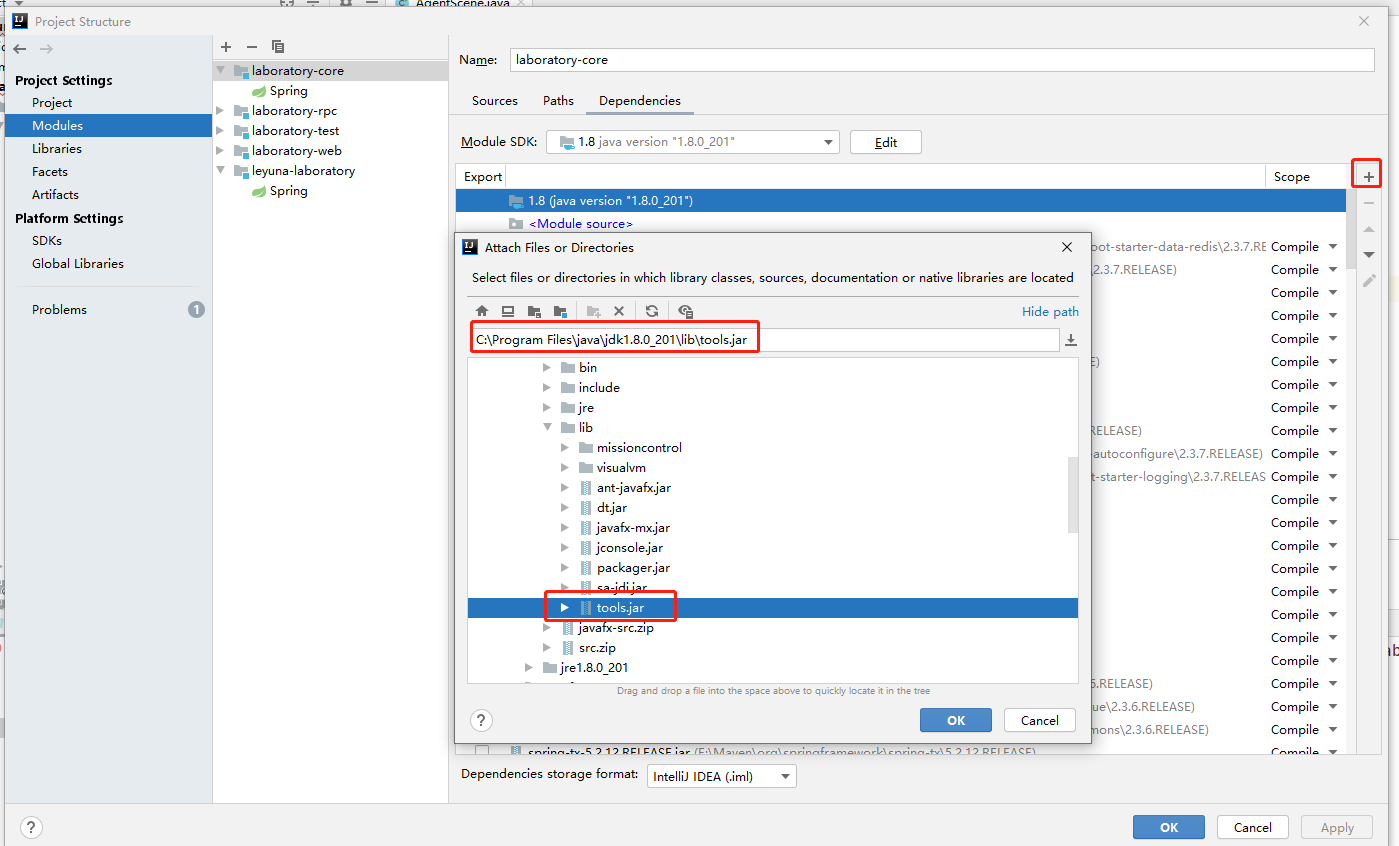Switch to Sources tab
This screenshot has width=1399, height=846.
[x=495, y=101]
